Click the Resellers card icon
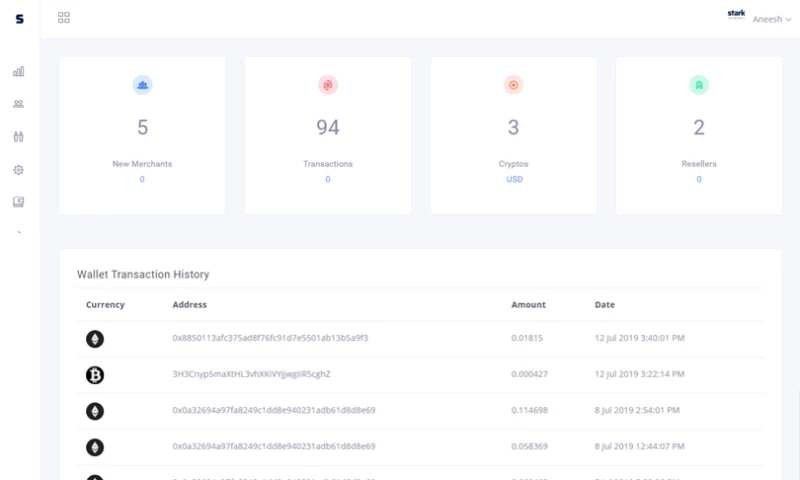The height and width of the screenshot is (480, 800). point(699,85)
